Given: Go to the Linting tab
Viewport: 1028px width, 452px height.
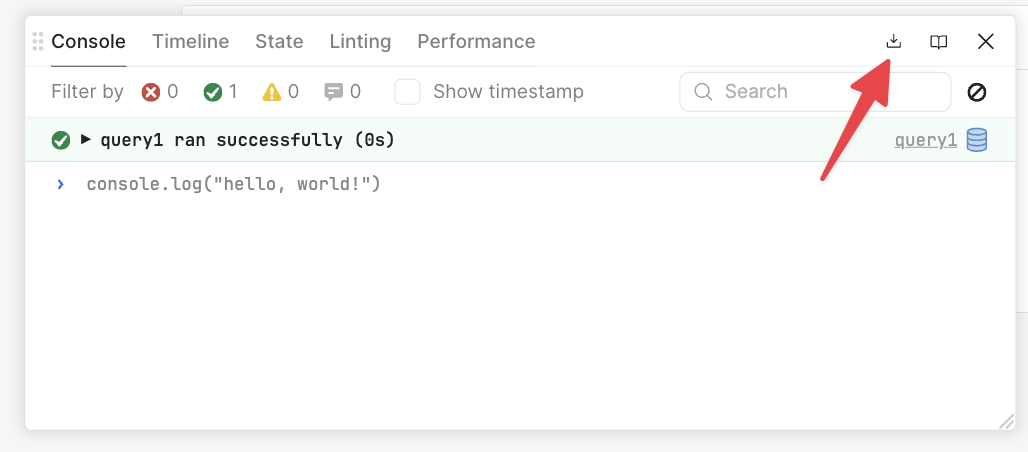Looking at the screenshot, I should (x=360, y=41).
